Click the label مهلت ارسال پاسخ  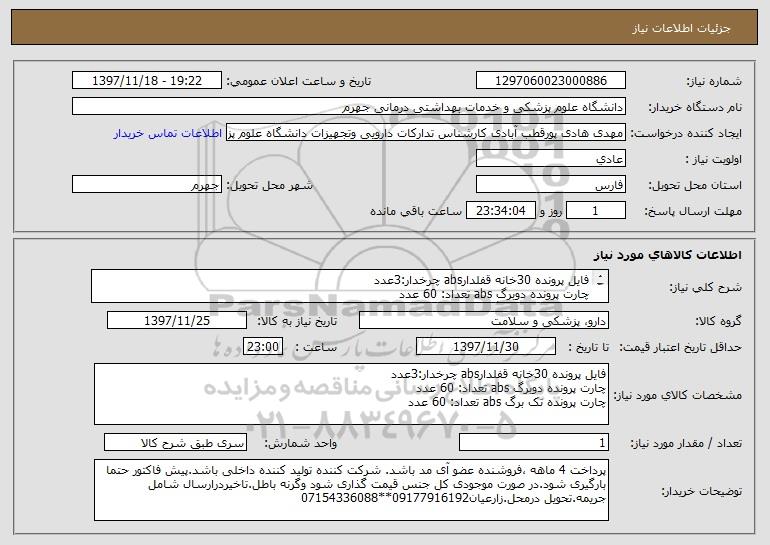tap(693, 211)
